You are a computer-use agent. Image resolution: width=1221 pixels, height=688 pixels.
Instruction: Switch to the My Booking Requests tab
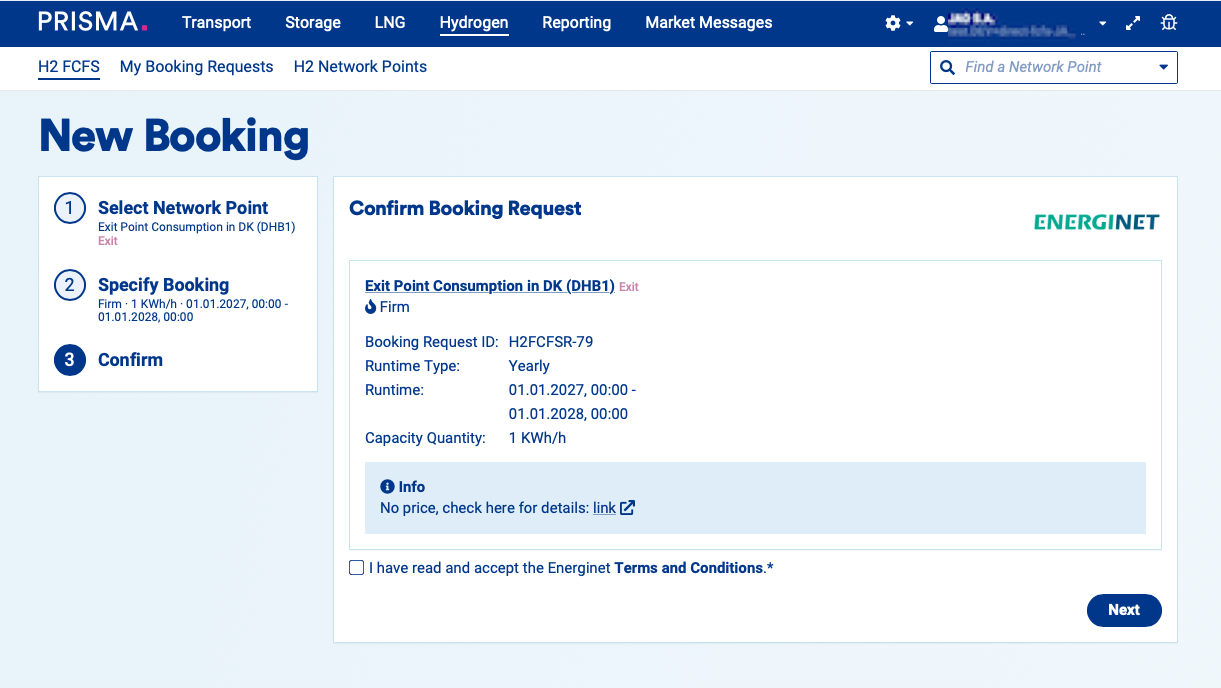[x=196, y=66]
